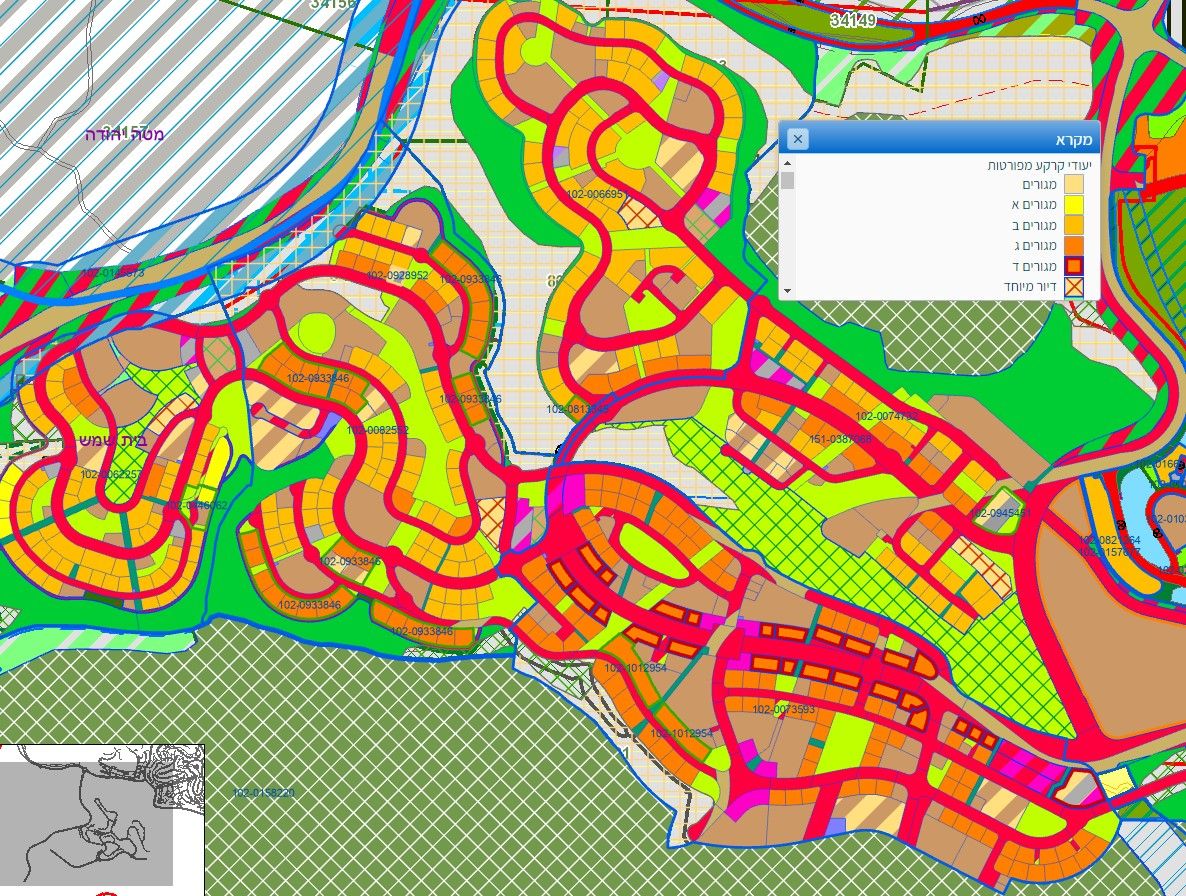Click the legend scroll down arrow
This screenshot has height=896, width=1186.
point(787,290)
